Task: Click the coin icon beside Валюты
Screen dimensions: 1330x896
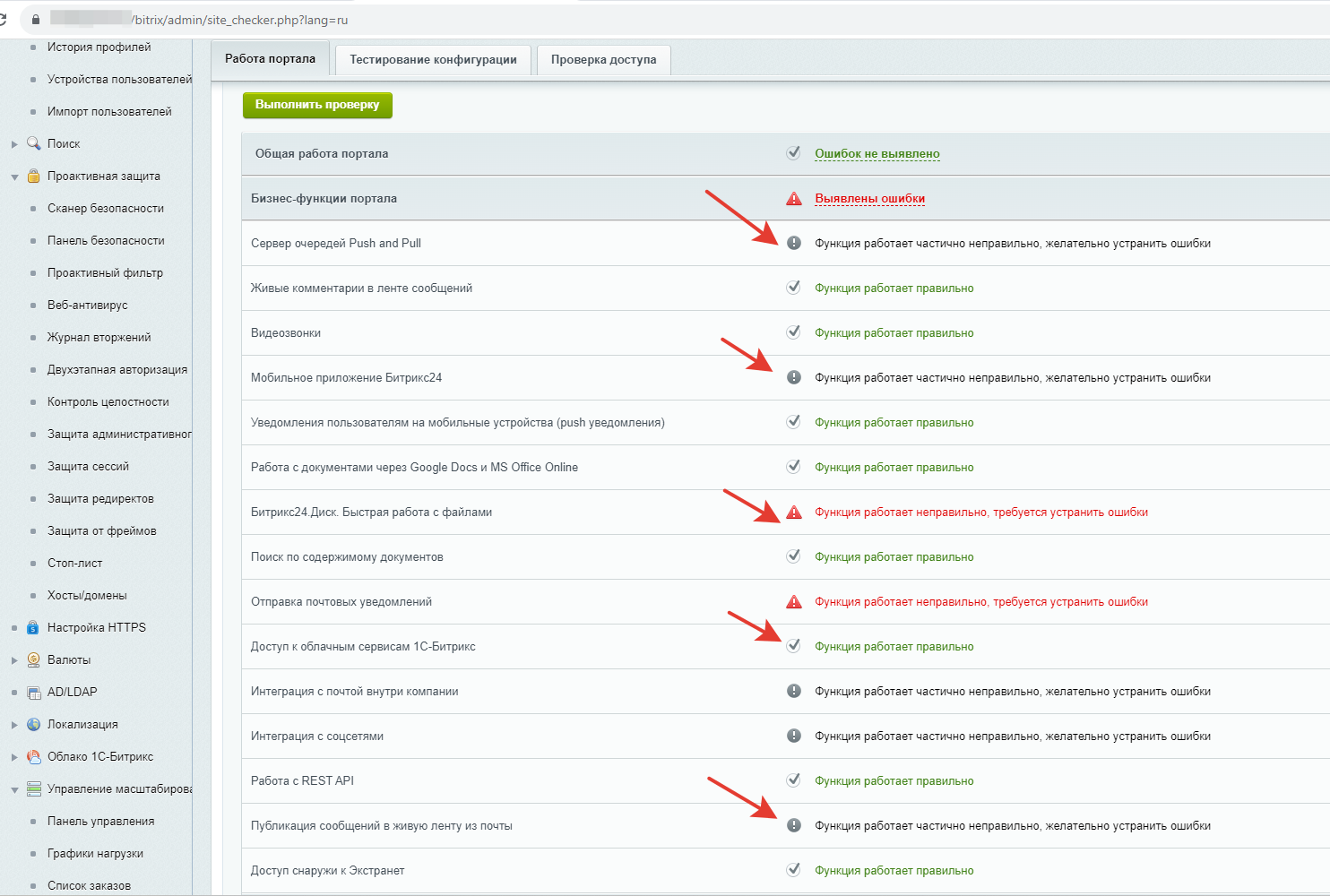Action: point(34,659)
